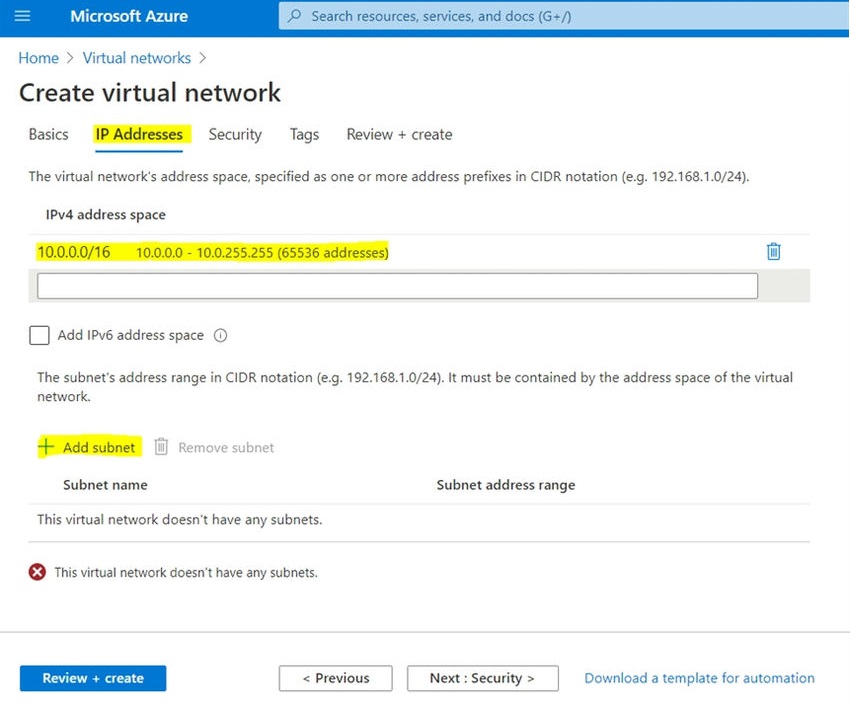
Task: Click the Remove subnet trash icon
Action: 161,447
